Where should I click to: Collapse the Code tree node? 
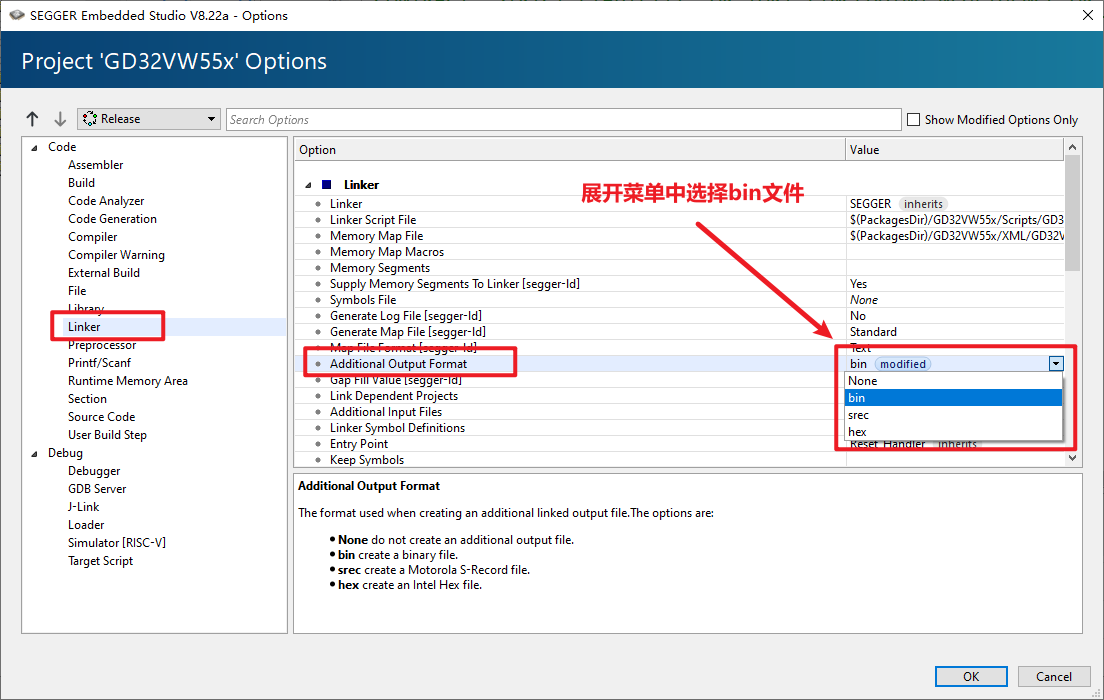pyautogui.click(x=34, y=147)
